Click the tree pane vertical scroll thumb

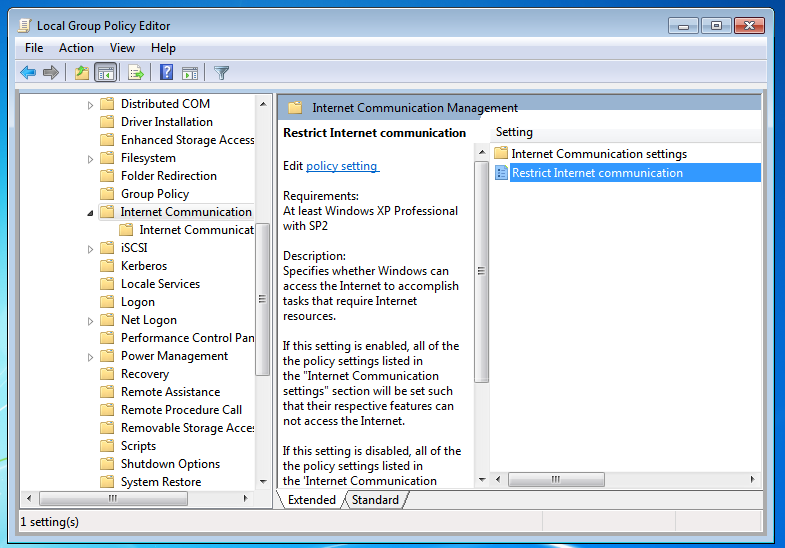[262, 299]
